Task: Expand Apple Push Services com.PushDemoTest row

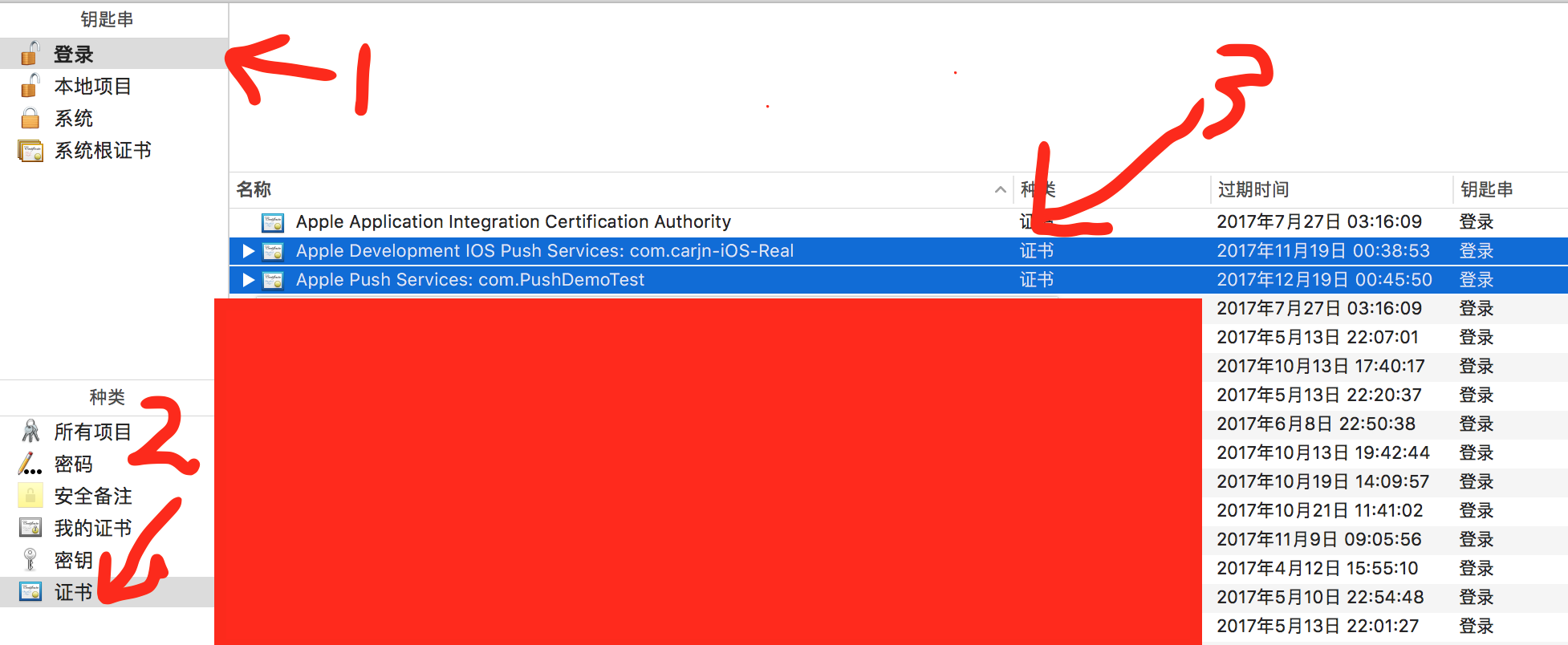Action: pos(249,280)
